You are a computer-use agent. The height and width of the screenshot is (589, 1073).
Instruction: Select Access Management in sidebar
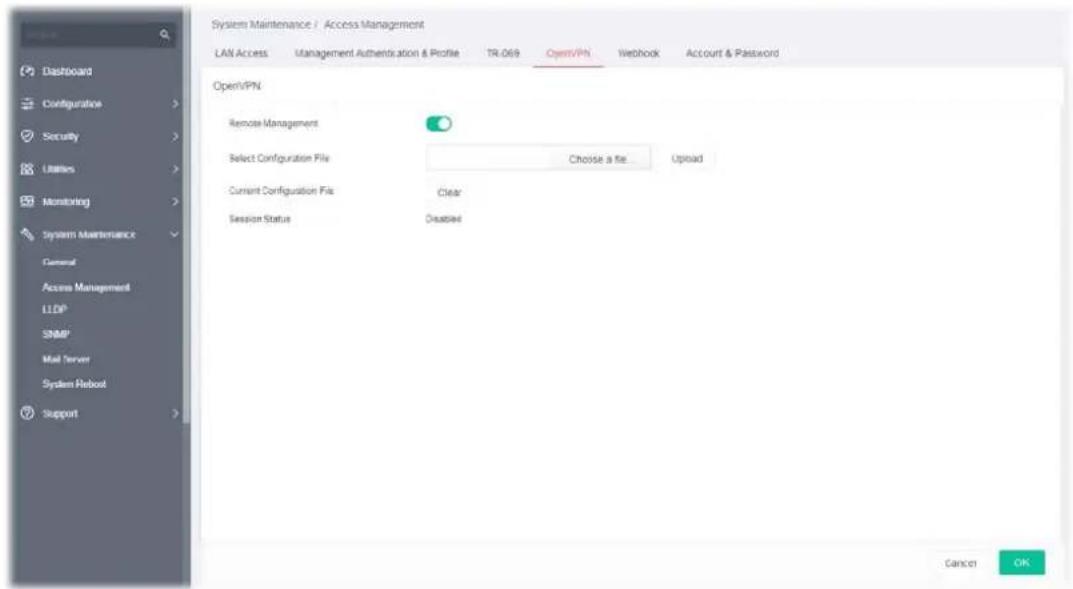click(86, 287)
